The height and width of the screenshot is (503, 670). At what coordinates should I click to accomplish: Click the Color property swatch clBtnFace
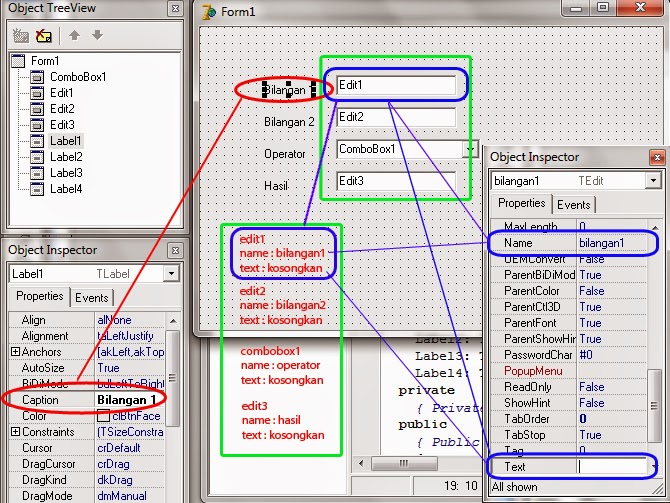coord(103,416)
